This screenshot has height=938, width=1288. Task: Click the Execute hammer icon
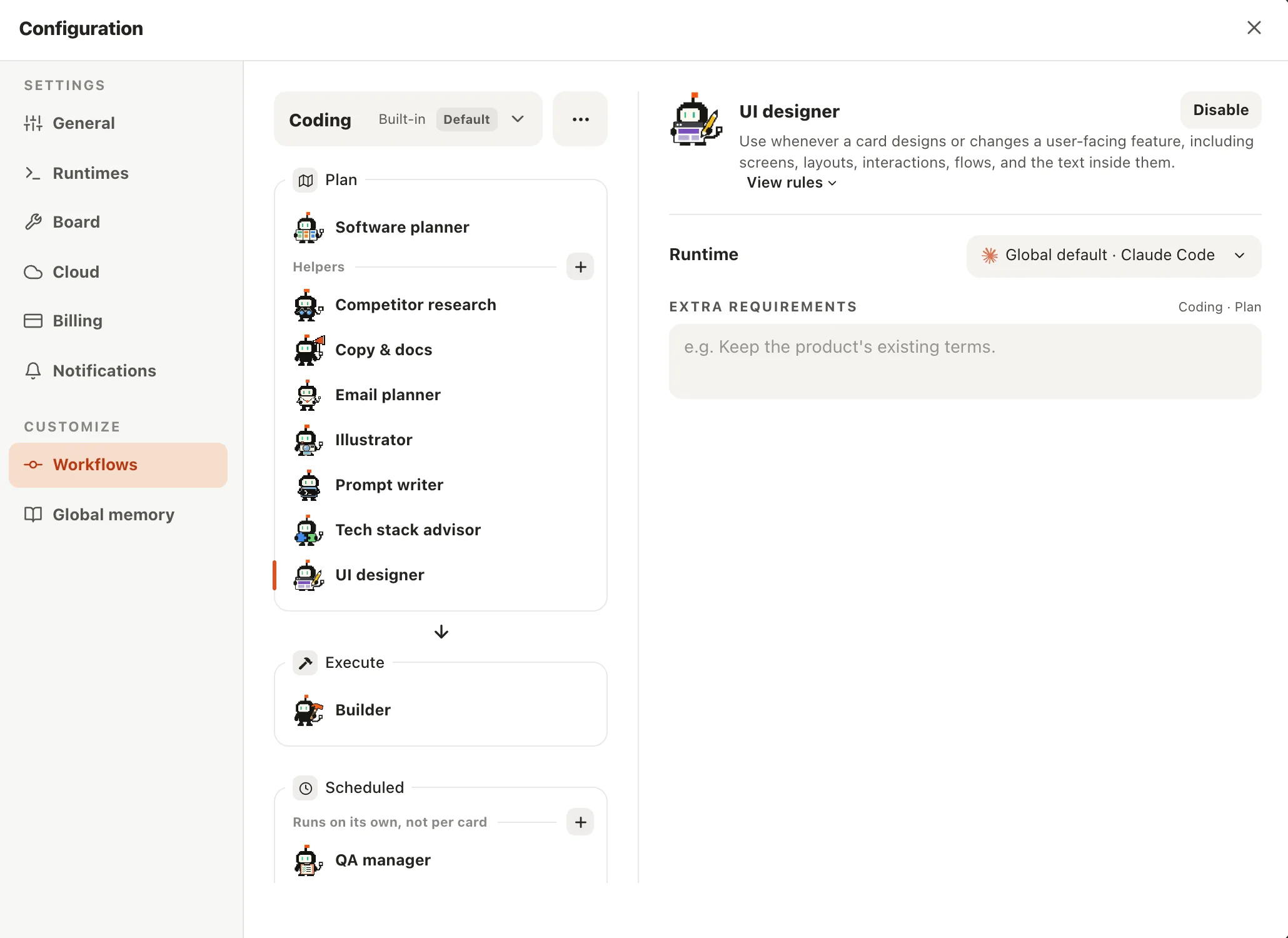[306, 663]
